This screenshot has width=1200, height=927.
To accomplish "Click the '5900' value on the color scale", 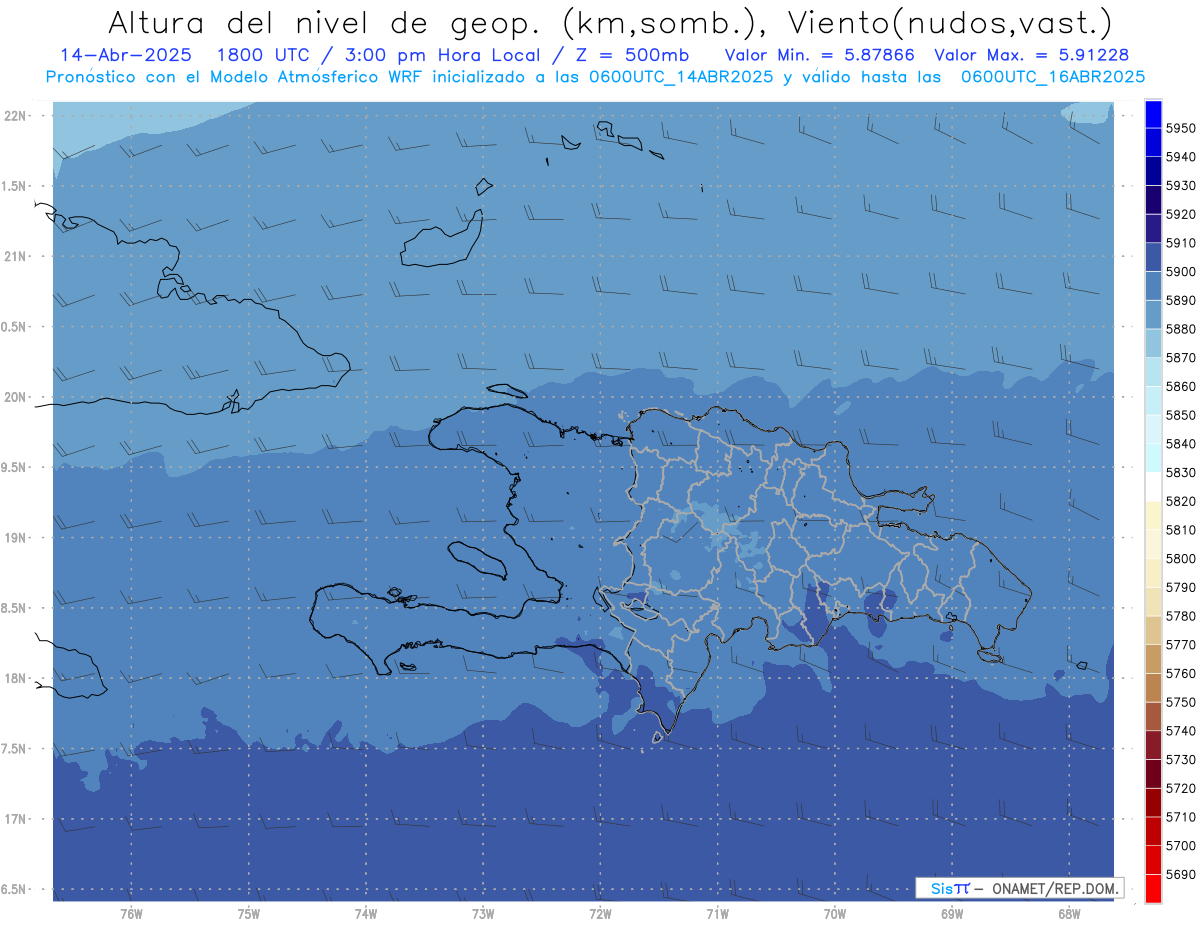I will tap(1181, 272).
